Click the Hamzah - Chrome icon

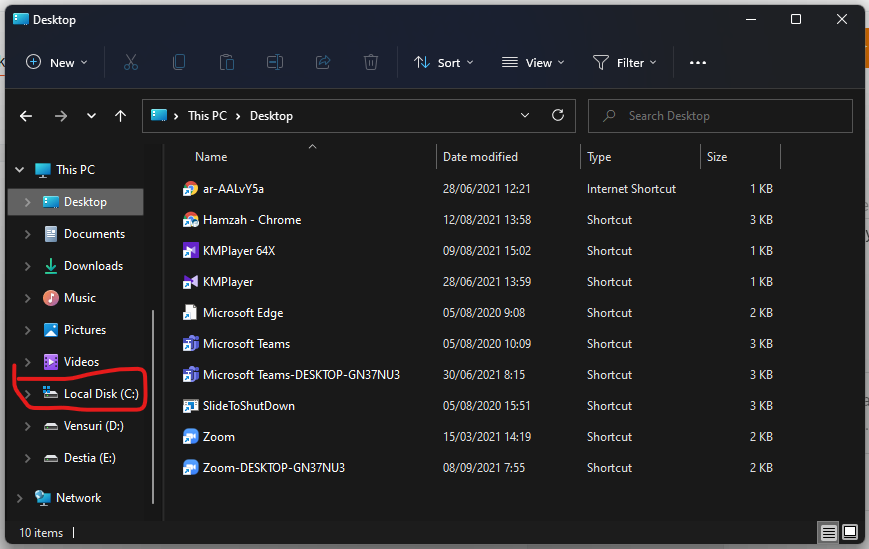point(190,220)
